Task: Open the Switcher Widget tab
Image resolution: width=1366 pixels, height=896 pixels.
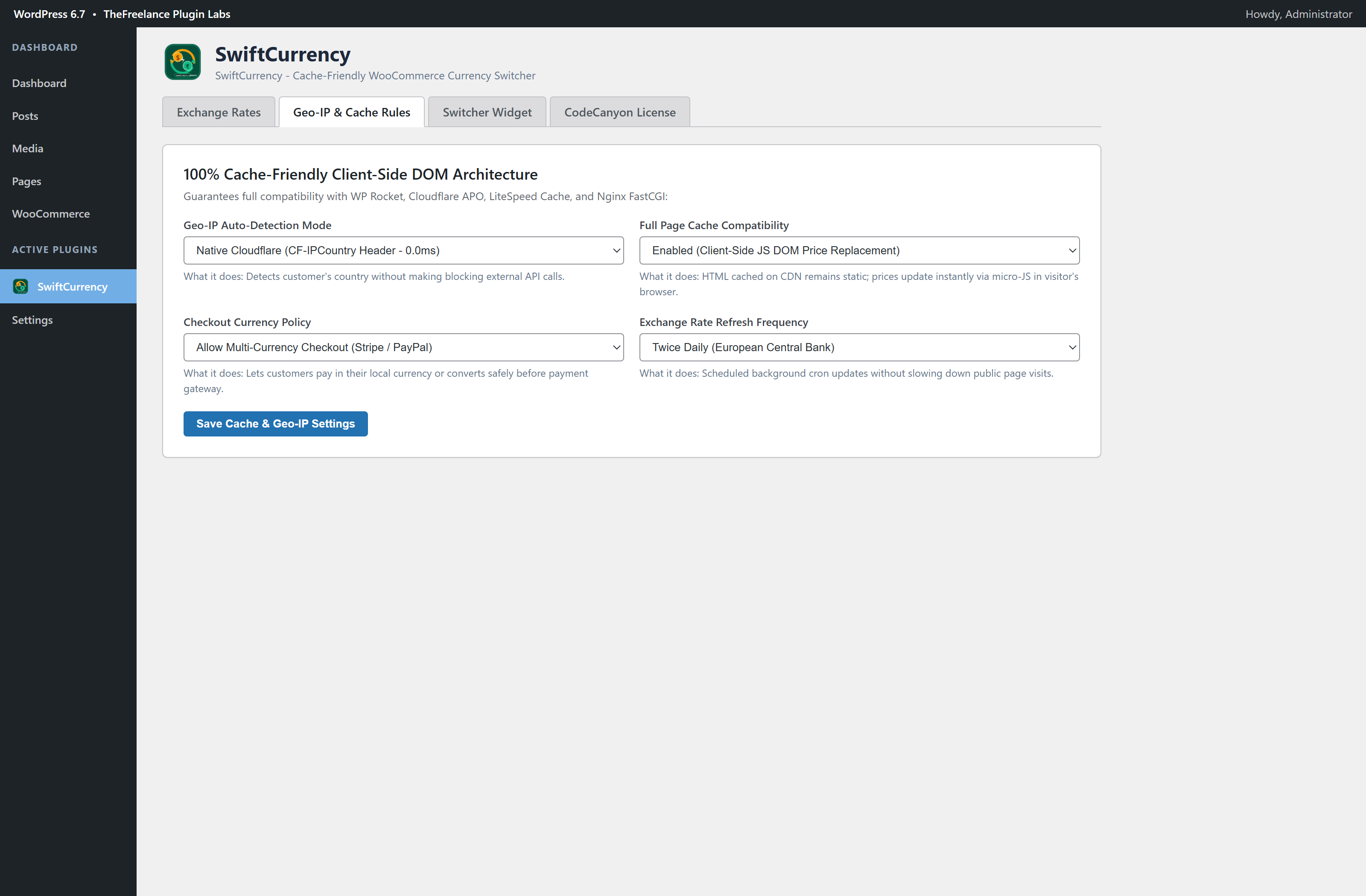Action: tap(487, 112)
